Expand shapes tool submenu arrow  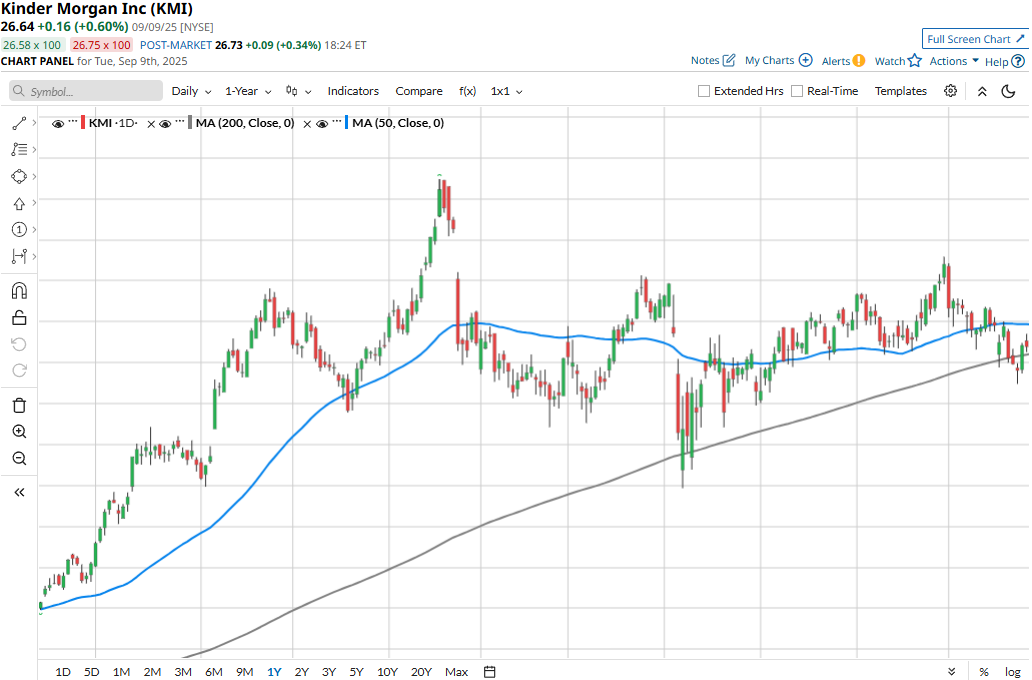(x=34, y=176)
